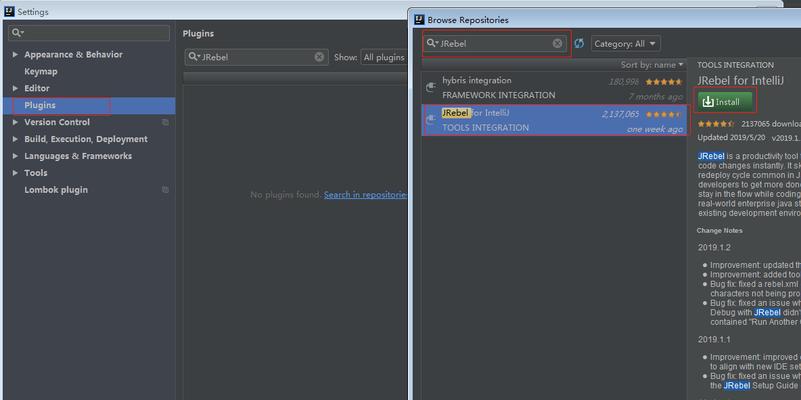Clear the JRebel search in Browse Repositories

tap(557, 43)
